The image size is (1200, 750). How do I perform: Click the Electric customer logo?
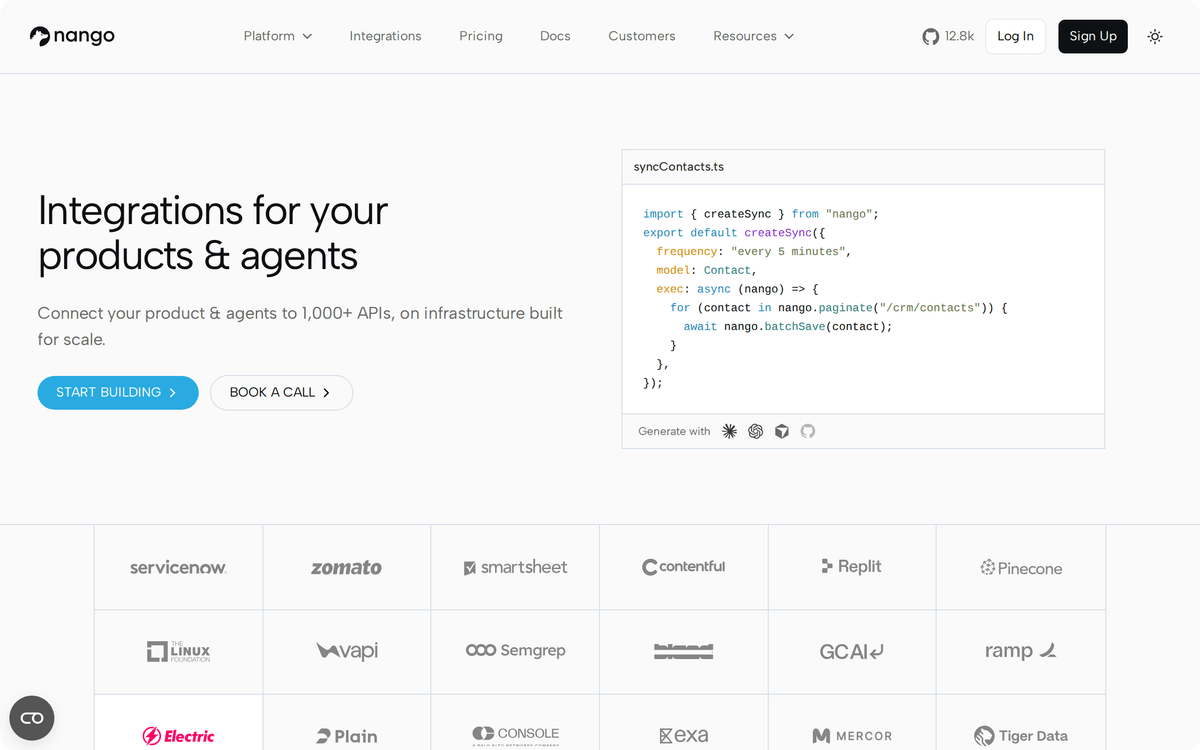tap(178, 736)
